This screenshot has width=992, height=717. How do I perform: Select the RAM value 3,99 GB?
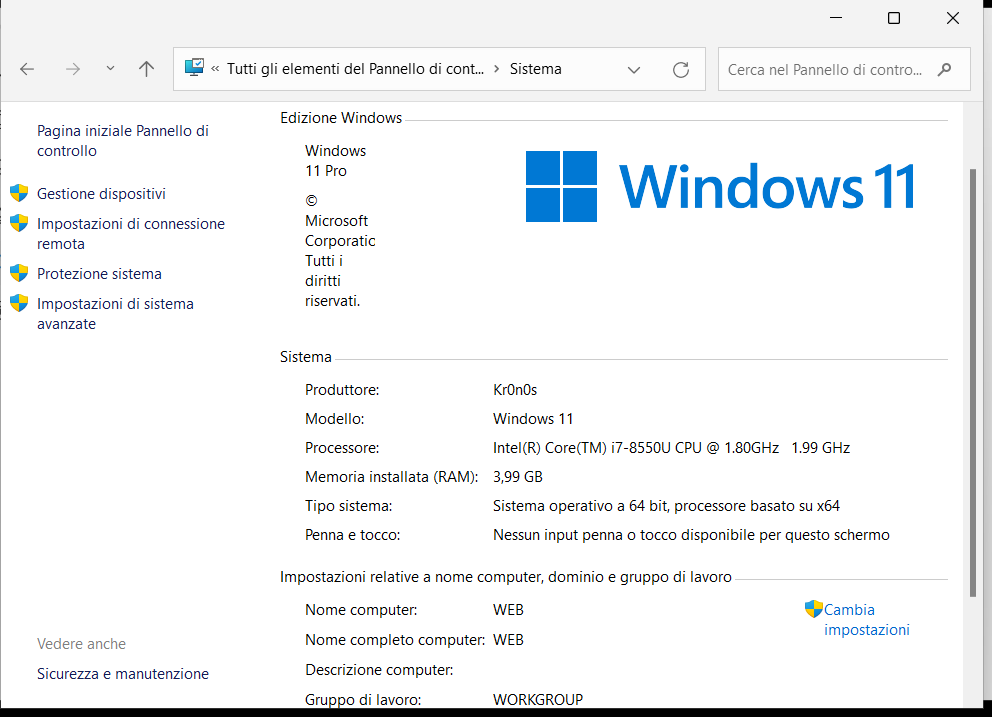pyautogui.click(x=518, y=477)
